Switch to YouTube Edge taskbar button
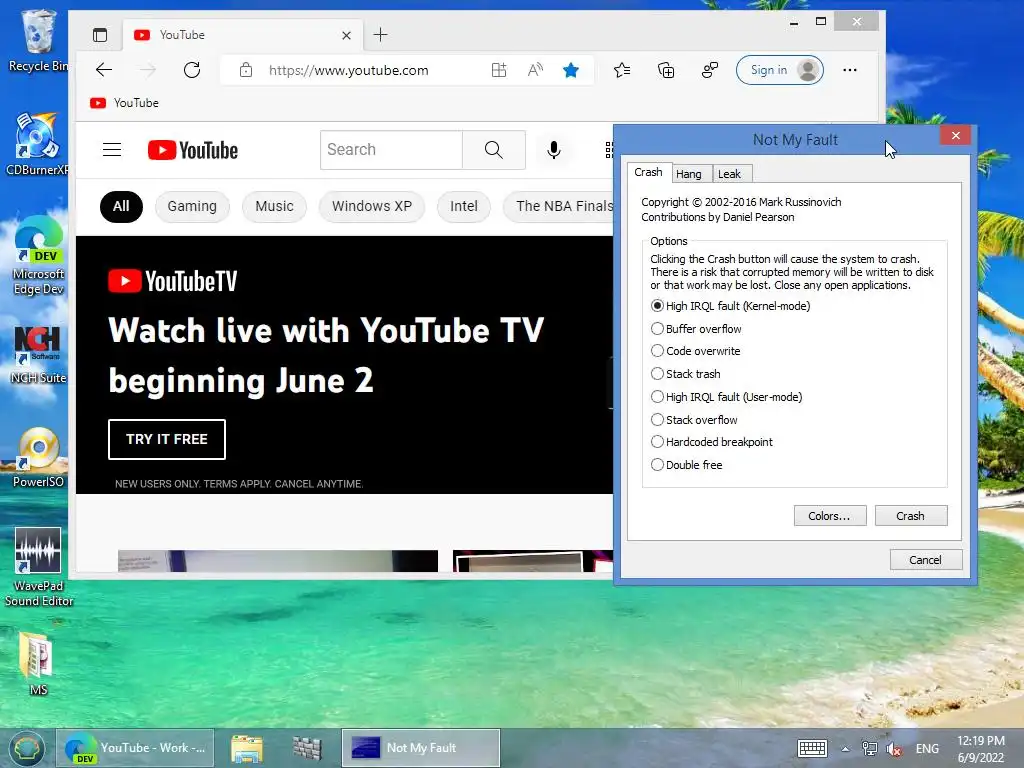The height and width of the screenshot is (768, 1024). 135,748
